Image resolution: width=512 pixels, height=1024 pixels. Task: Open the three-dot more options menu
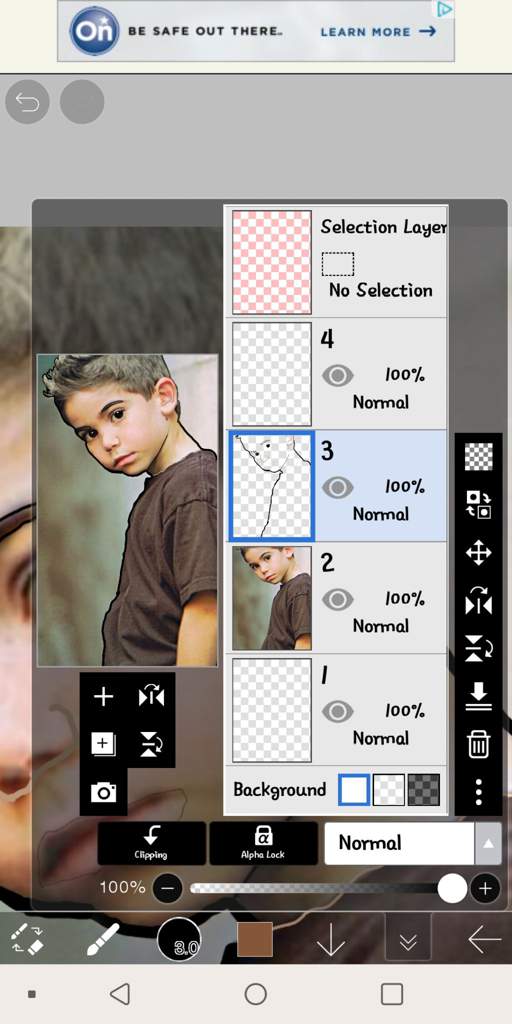point(478,792)
